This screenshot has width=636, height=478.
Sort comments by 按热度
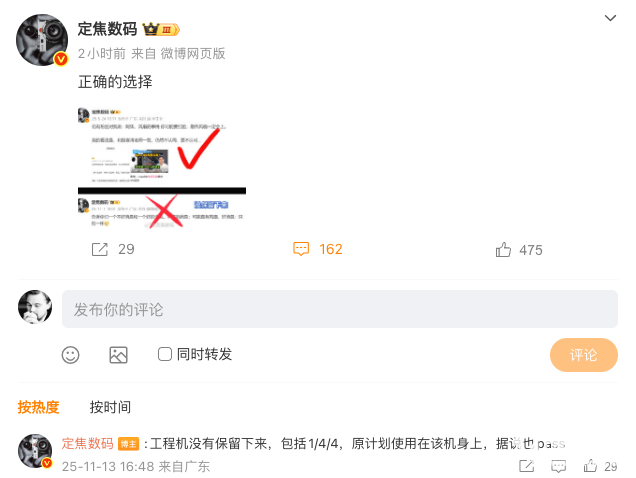pos(39,407)
